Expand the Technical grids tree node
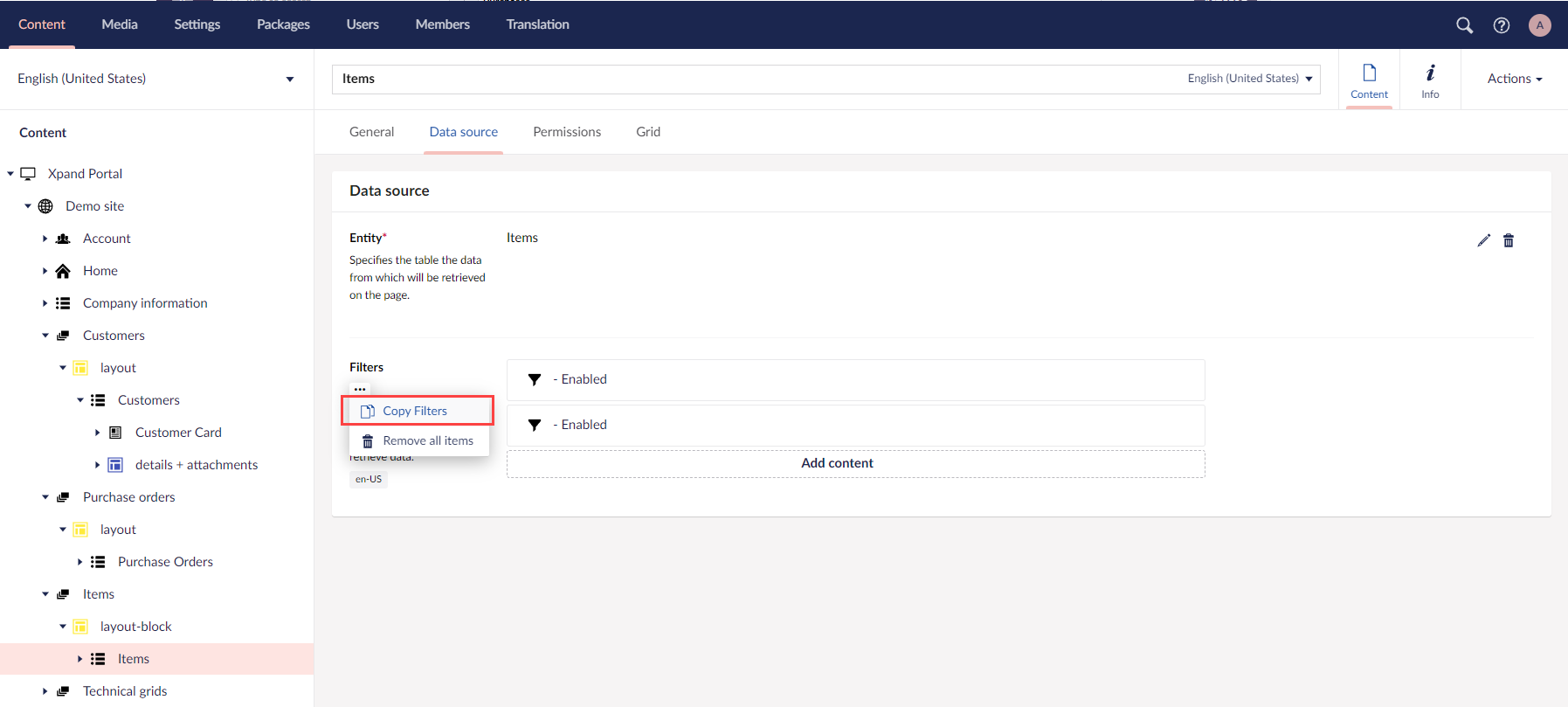1568x707 pixels. pyautogui.click(x=45, y=691)
